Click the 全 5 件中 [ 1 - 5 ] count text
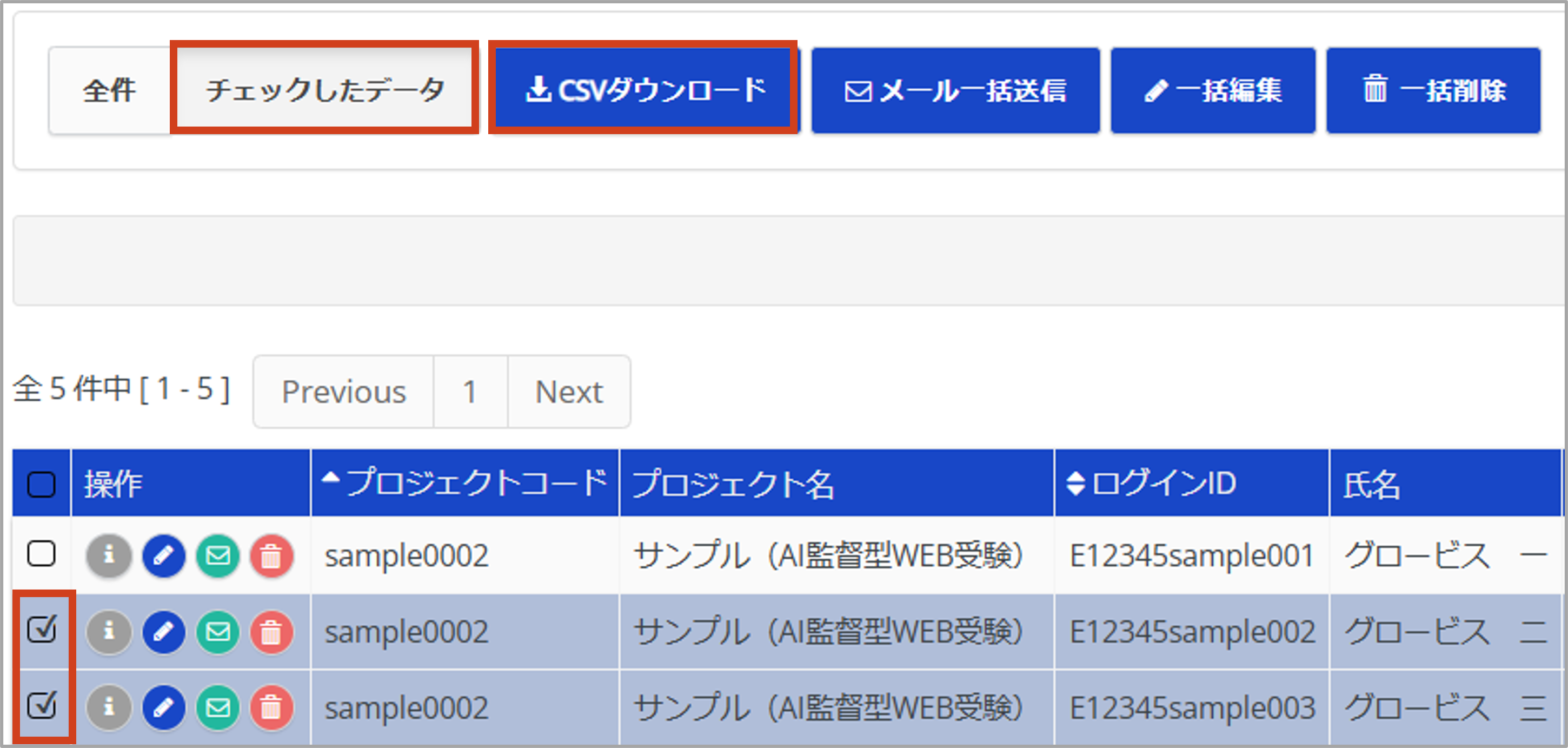The height and width of the screenshot is (748, 1568). tap(122, 389)
